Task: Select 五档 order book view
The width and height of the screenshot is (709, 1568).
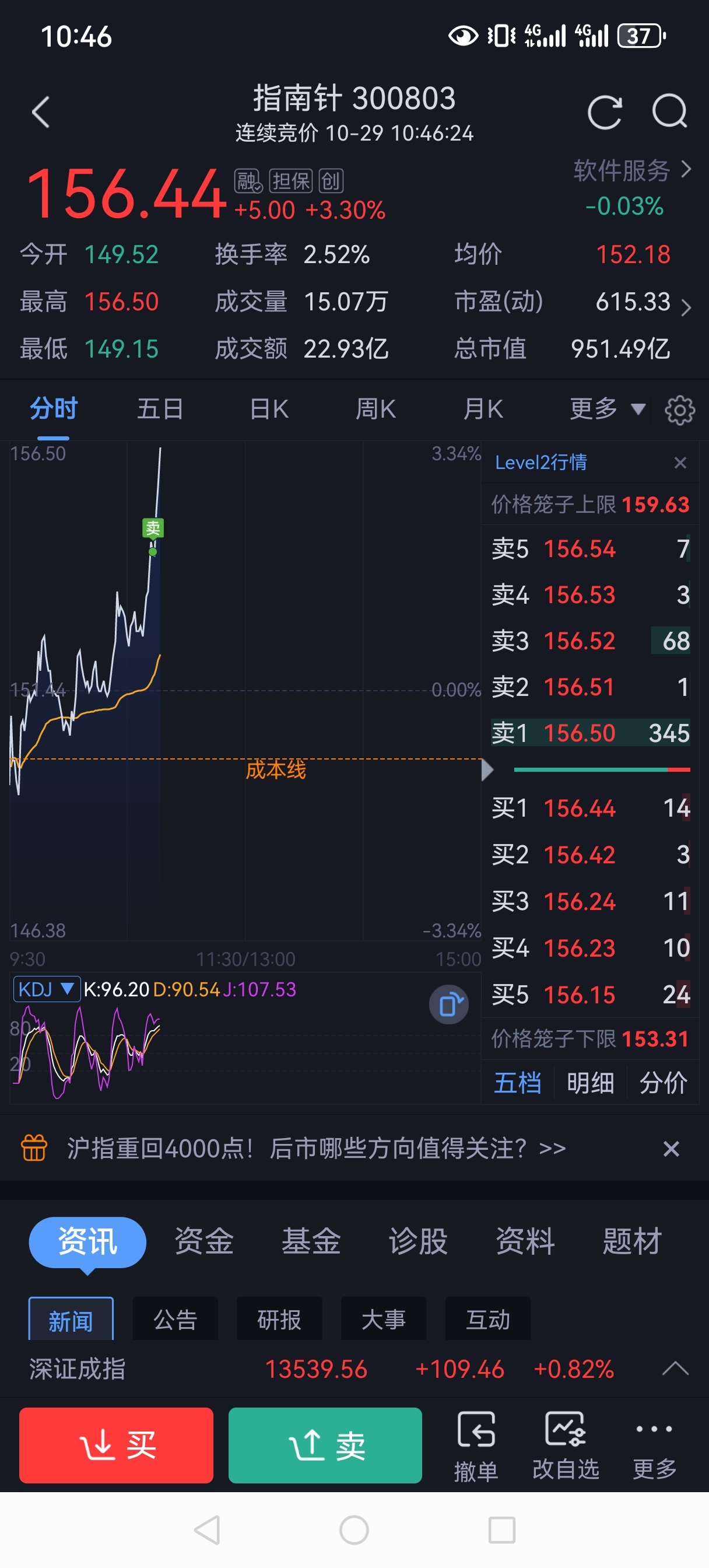Action: [517, 1083]
